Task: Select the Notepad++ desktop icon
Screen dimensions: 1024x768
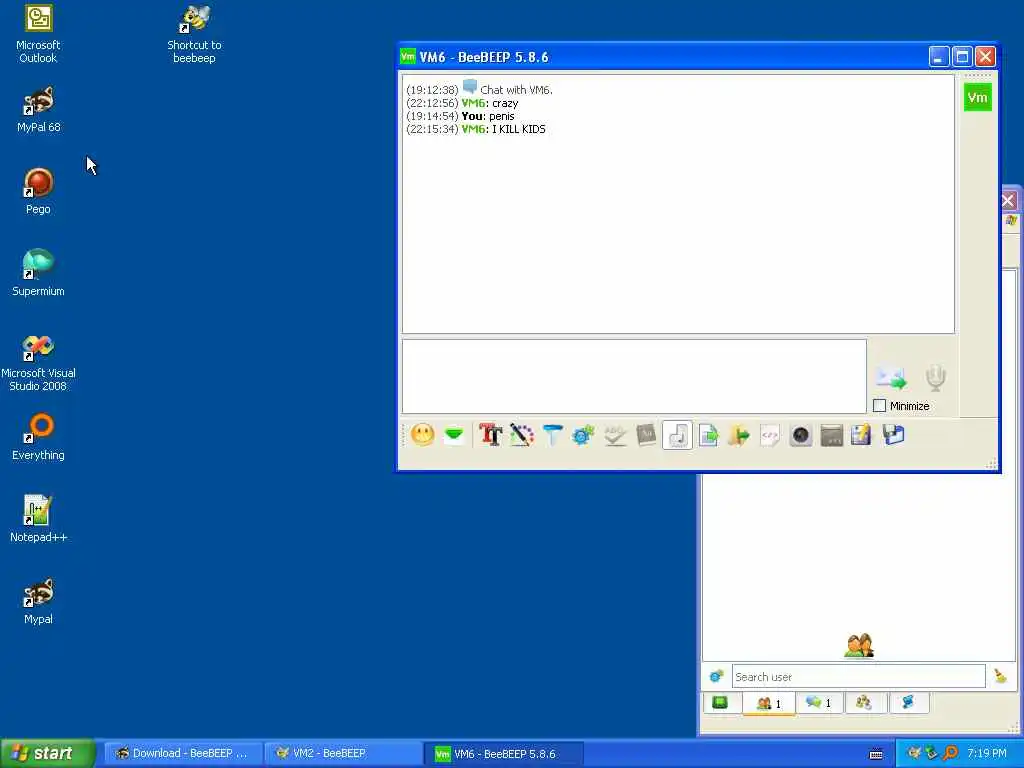Action: (38, 519)
